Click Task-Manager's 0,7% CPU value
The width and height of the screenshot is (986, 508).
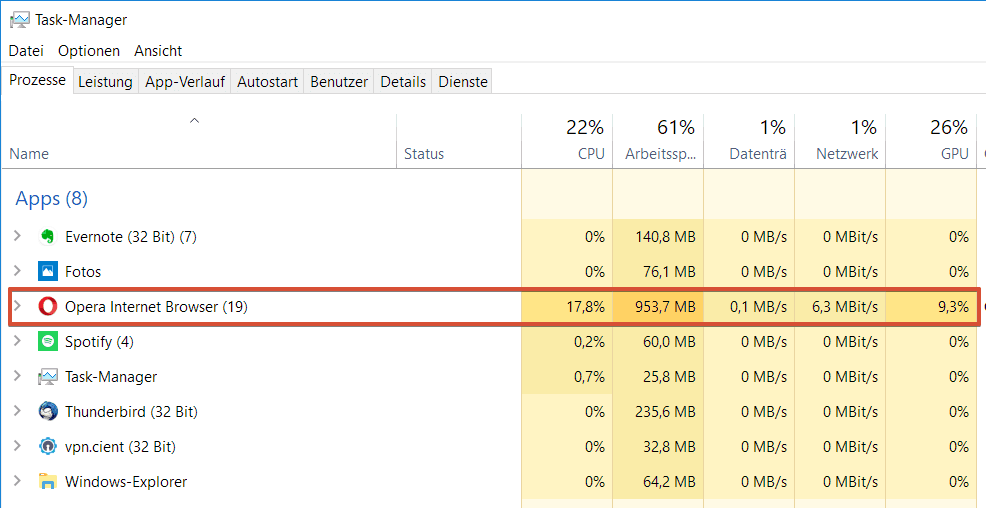(589, 377)
